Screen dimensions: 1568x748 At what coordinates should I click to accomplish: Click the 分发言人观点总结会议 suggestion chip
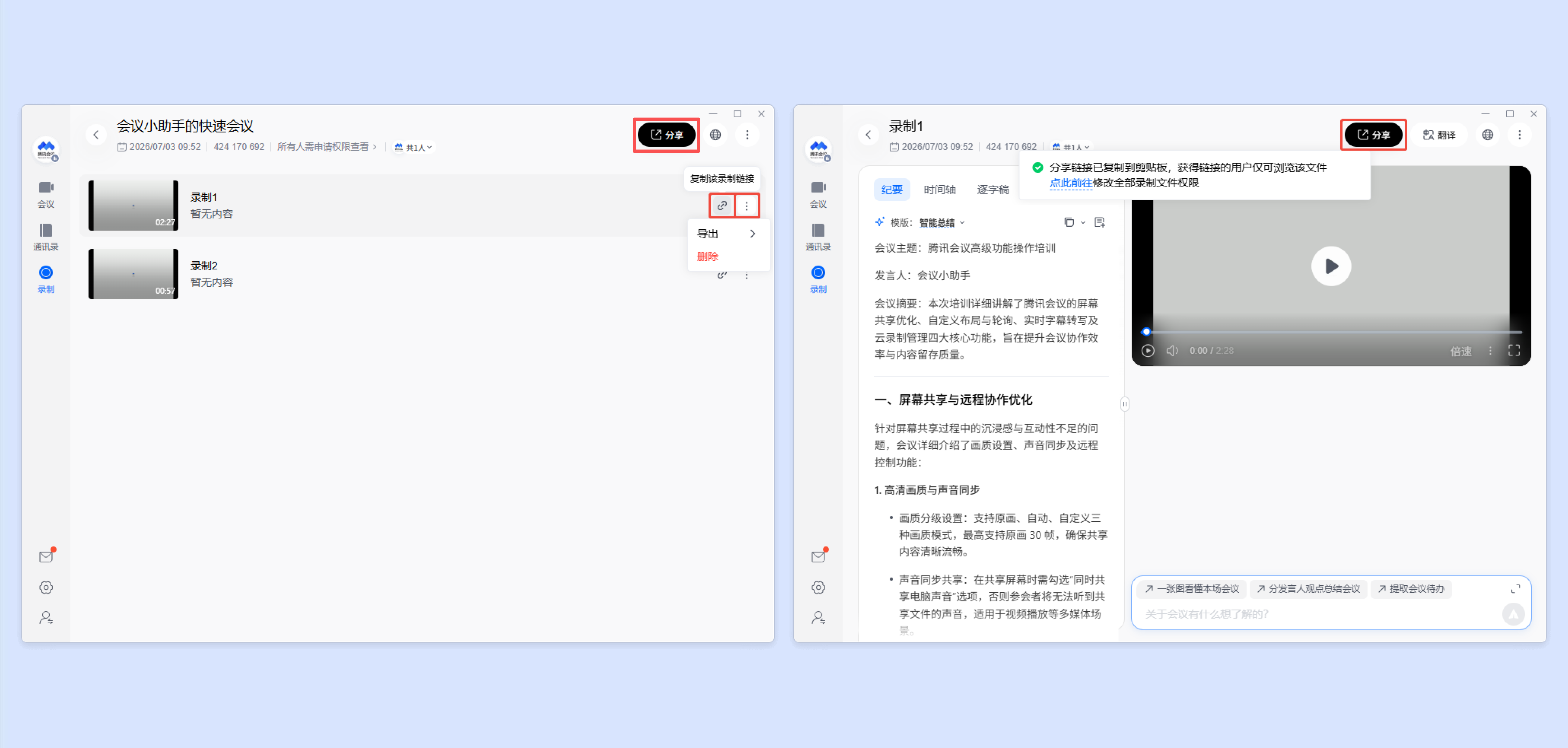[1308, 588]
